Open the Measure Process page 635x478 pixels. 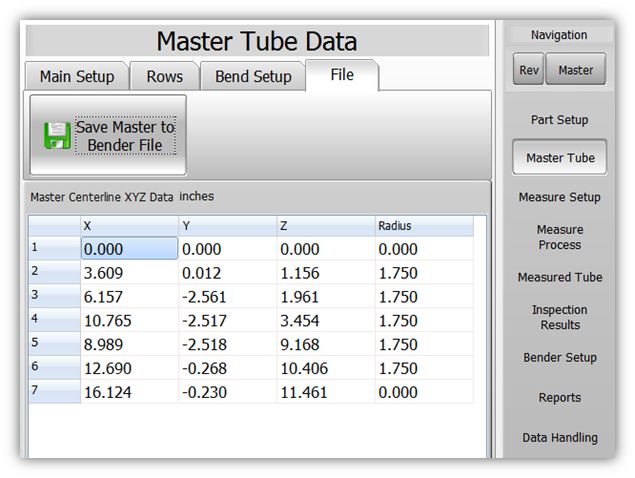click(559, 237)
